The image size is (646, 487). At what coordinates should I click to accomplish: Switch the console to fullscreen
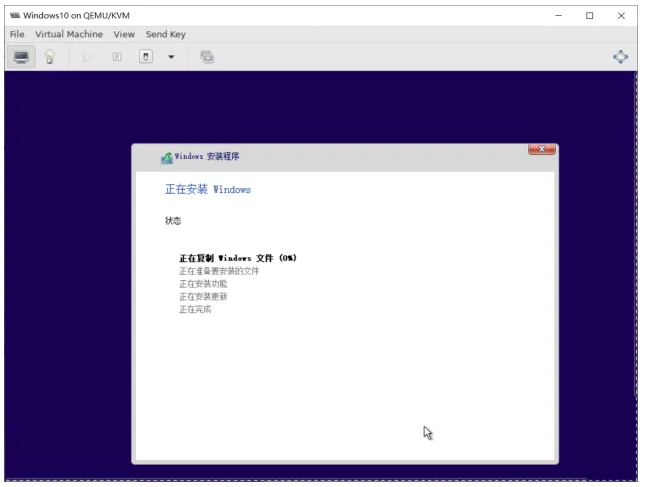pos(620,57)
